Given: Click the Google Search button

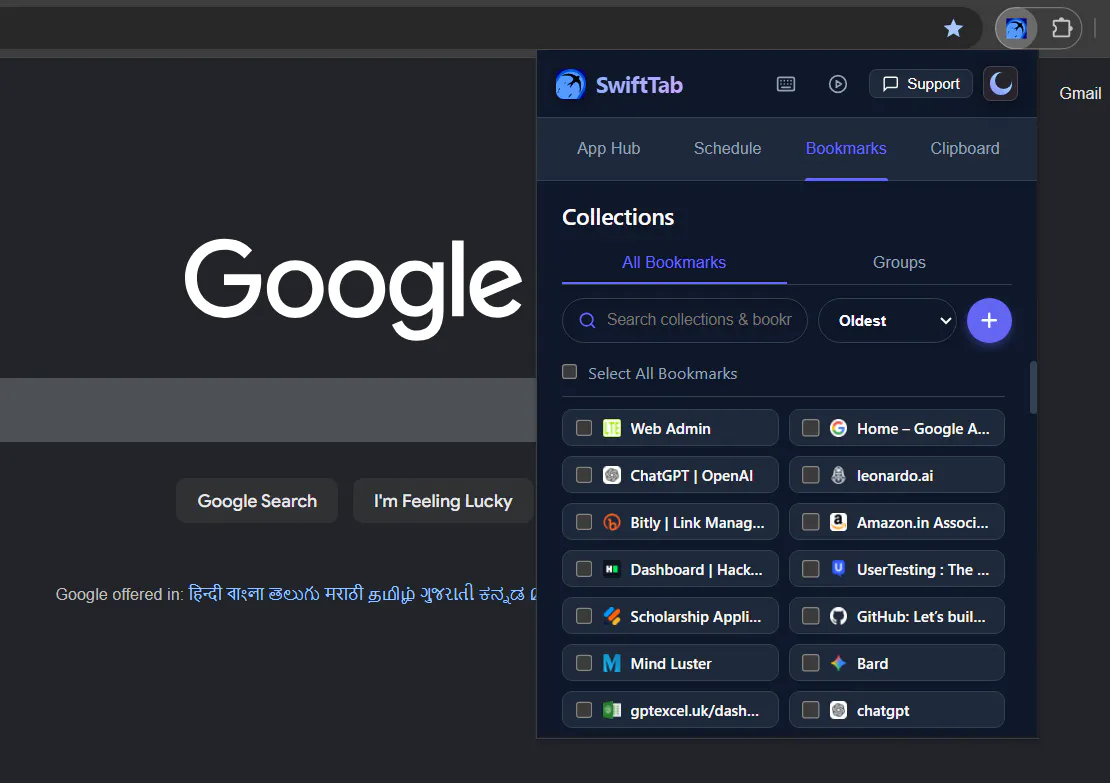Looking at the screenshot, I should 257,501.
